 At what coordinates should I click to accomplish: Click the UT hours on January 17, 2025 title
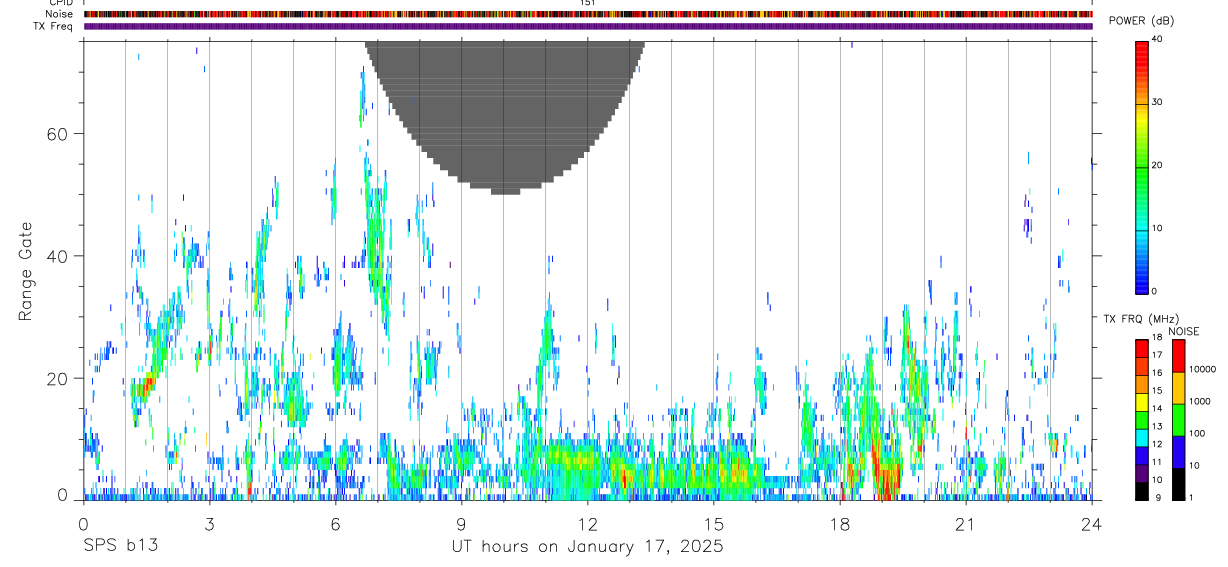tap(587, 547)
